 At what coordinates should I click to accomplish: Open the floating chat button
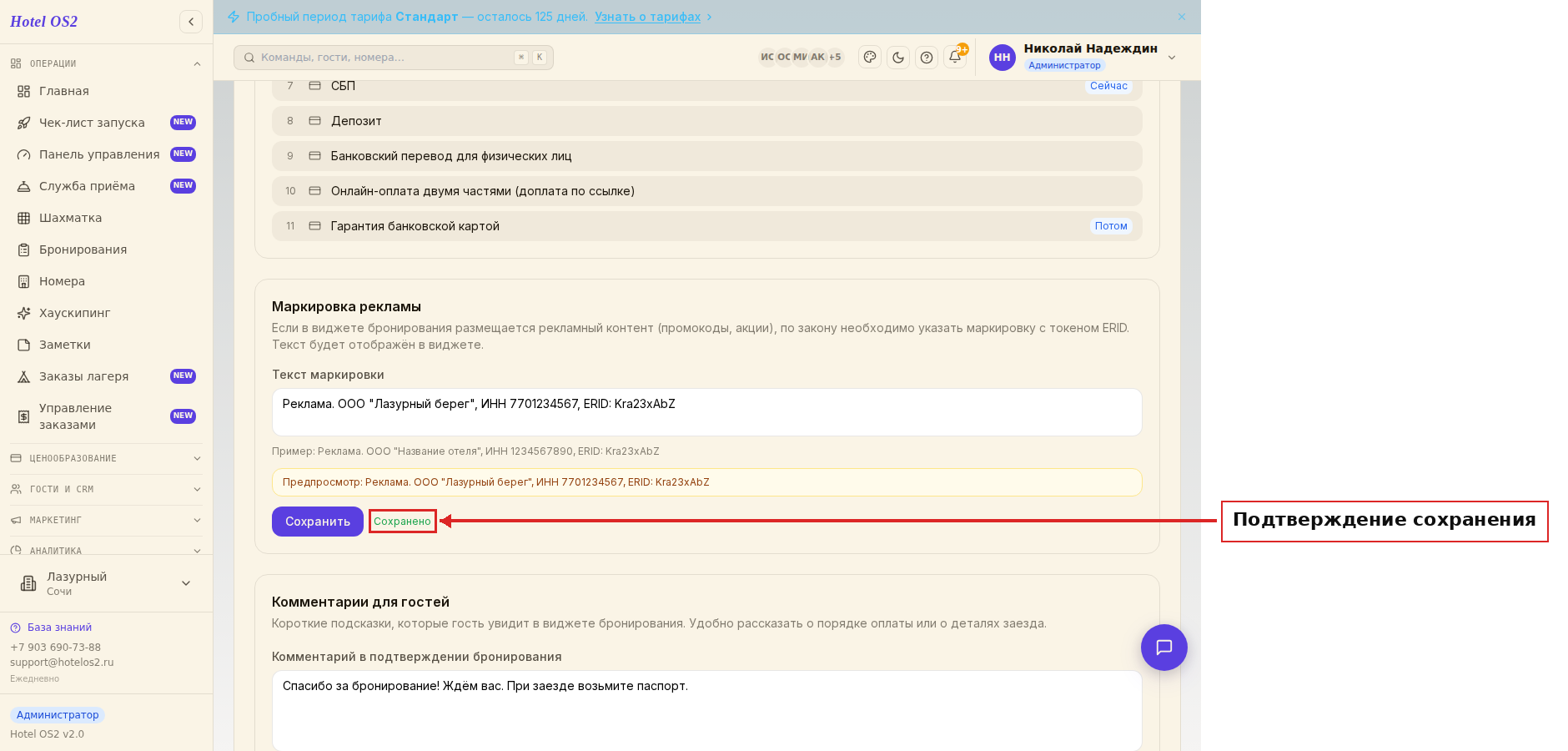[x=1164, y=648]
